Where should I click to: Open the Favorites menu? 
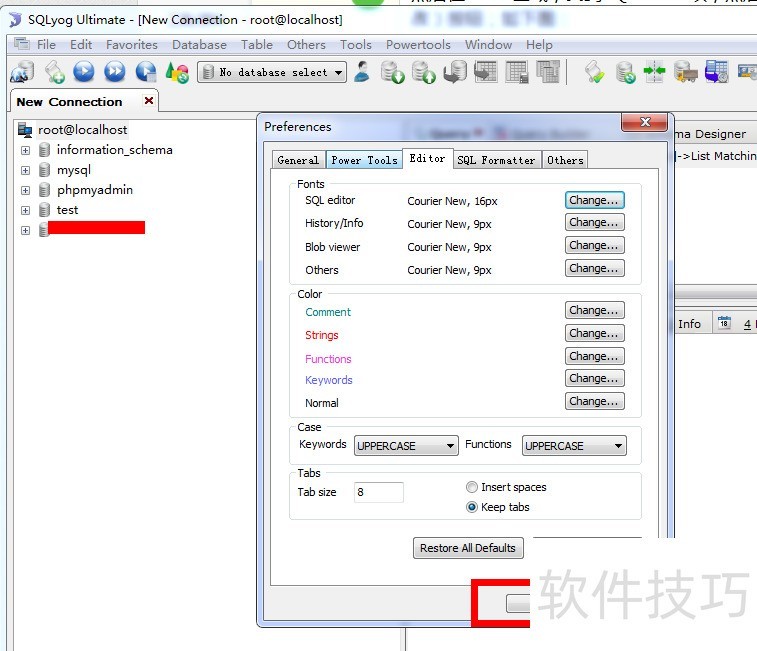132,44
